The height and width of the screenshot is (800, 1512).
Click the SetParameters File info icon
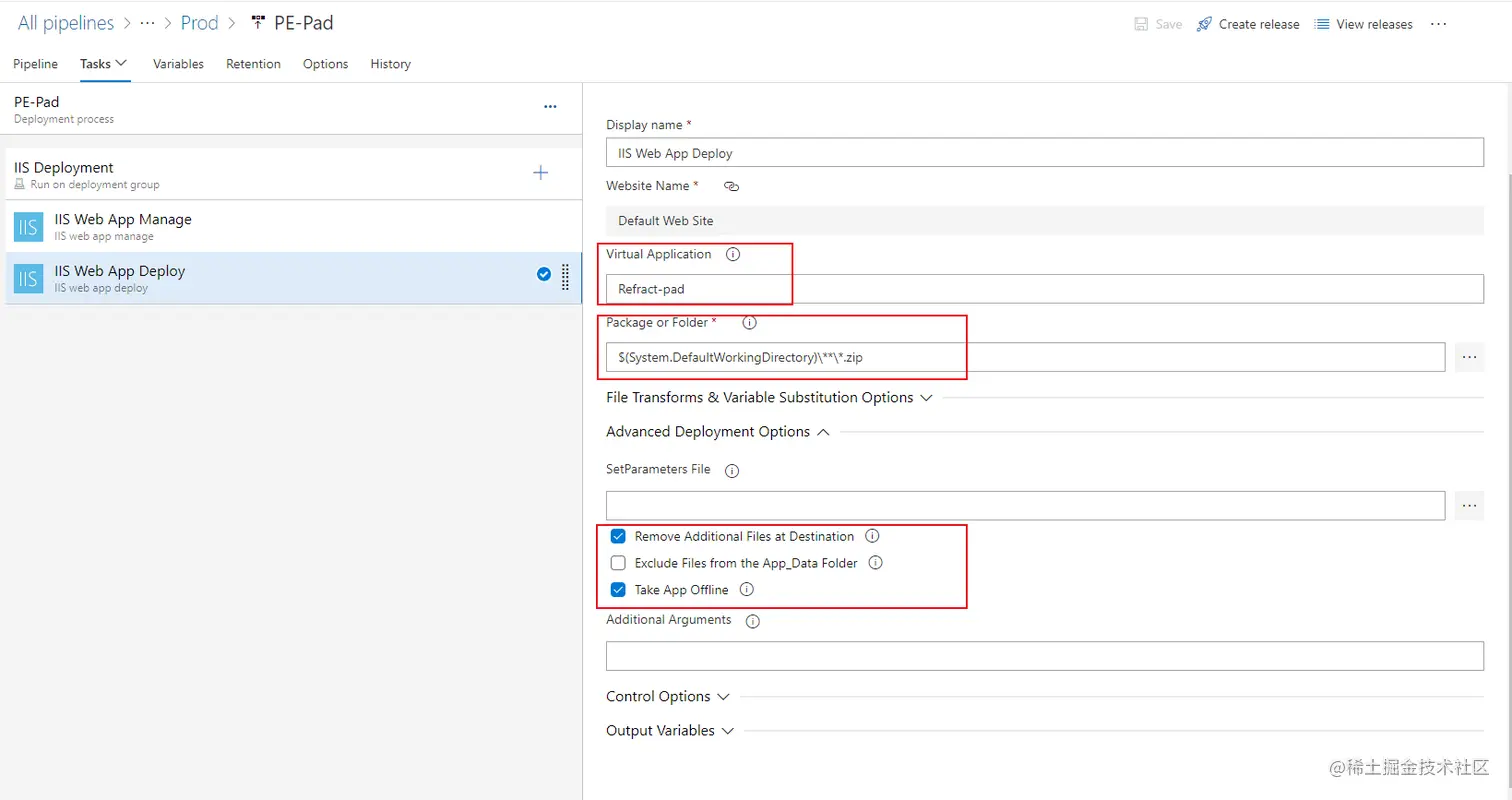pos(731,470)
